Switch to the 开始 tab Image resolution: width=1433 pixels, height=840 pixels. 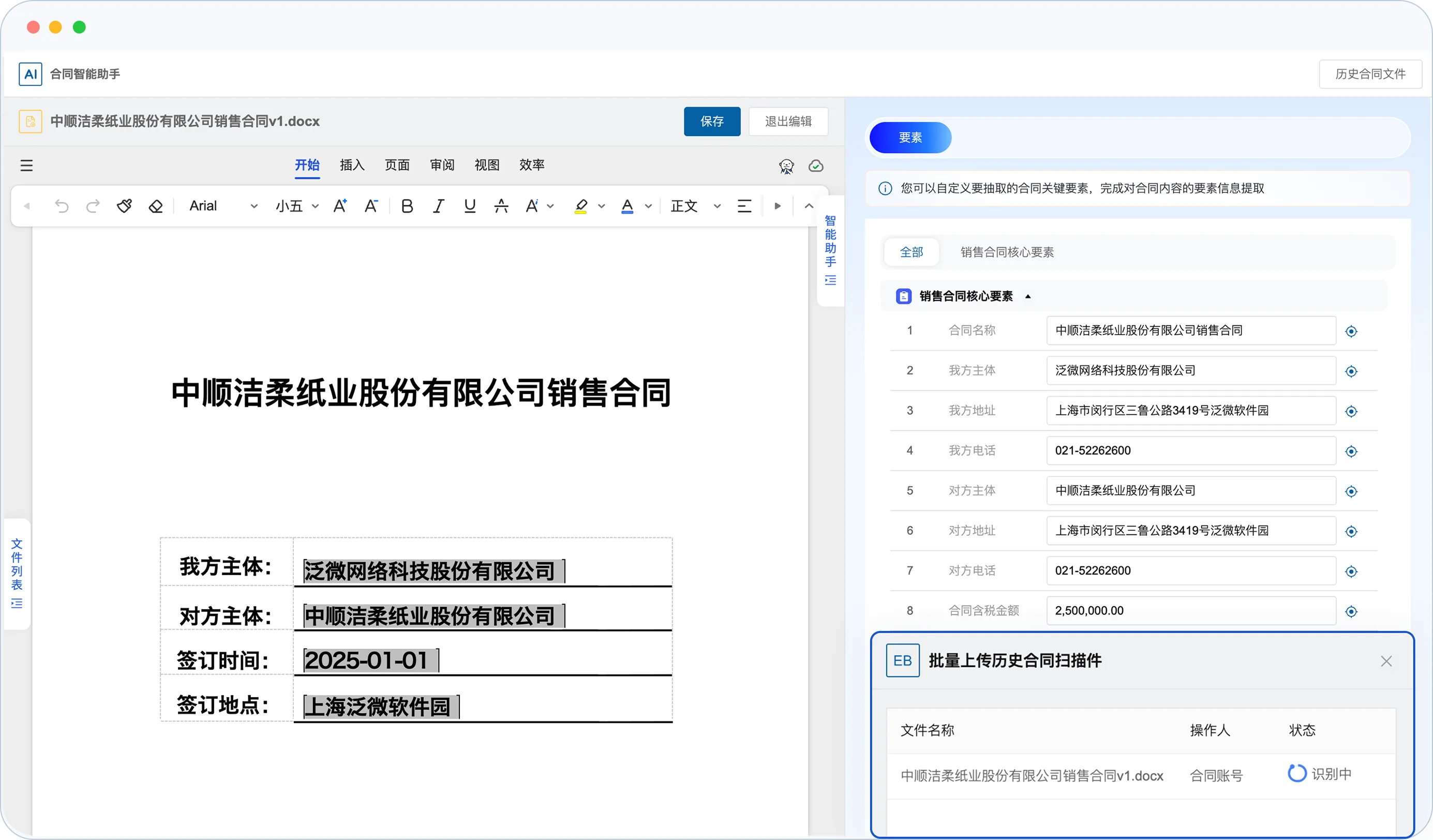click(307, 165)
